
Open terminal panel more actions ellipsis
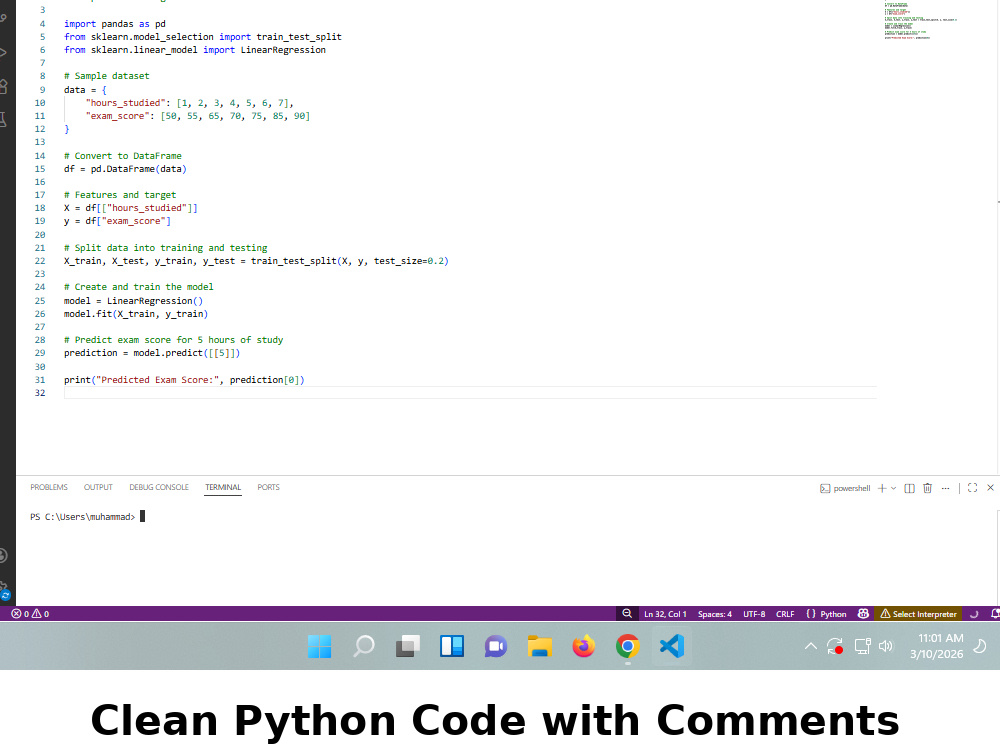tap(945, 488)
